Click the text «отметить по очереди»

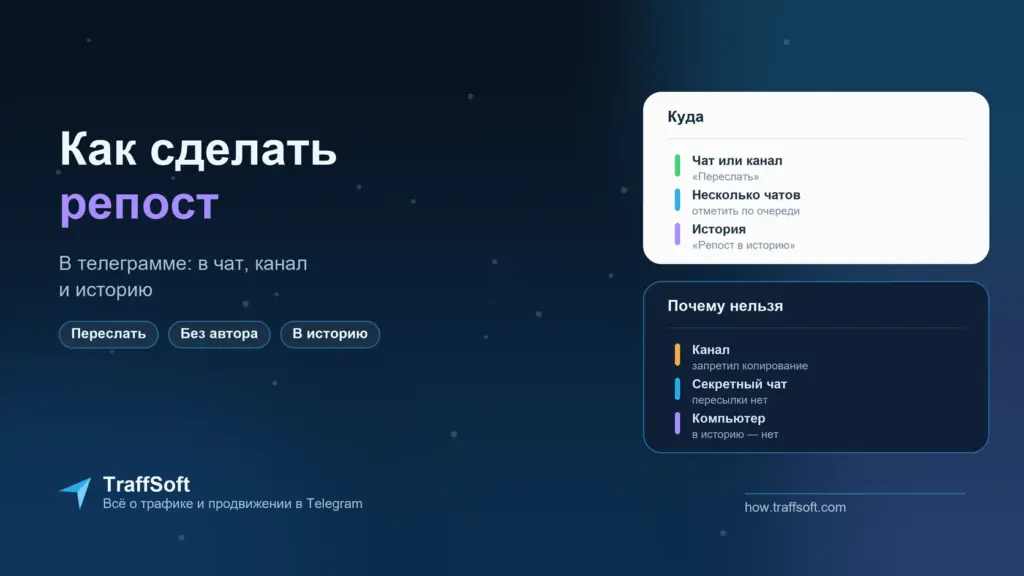(x=745, y=211)
